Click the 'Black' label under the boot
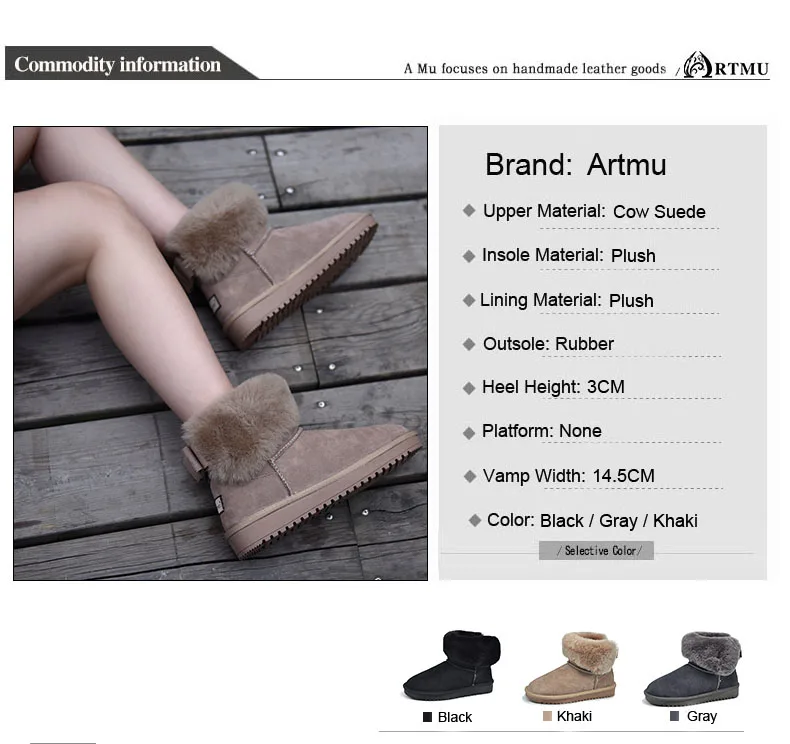The image size is (790, 744). [454, 717]
